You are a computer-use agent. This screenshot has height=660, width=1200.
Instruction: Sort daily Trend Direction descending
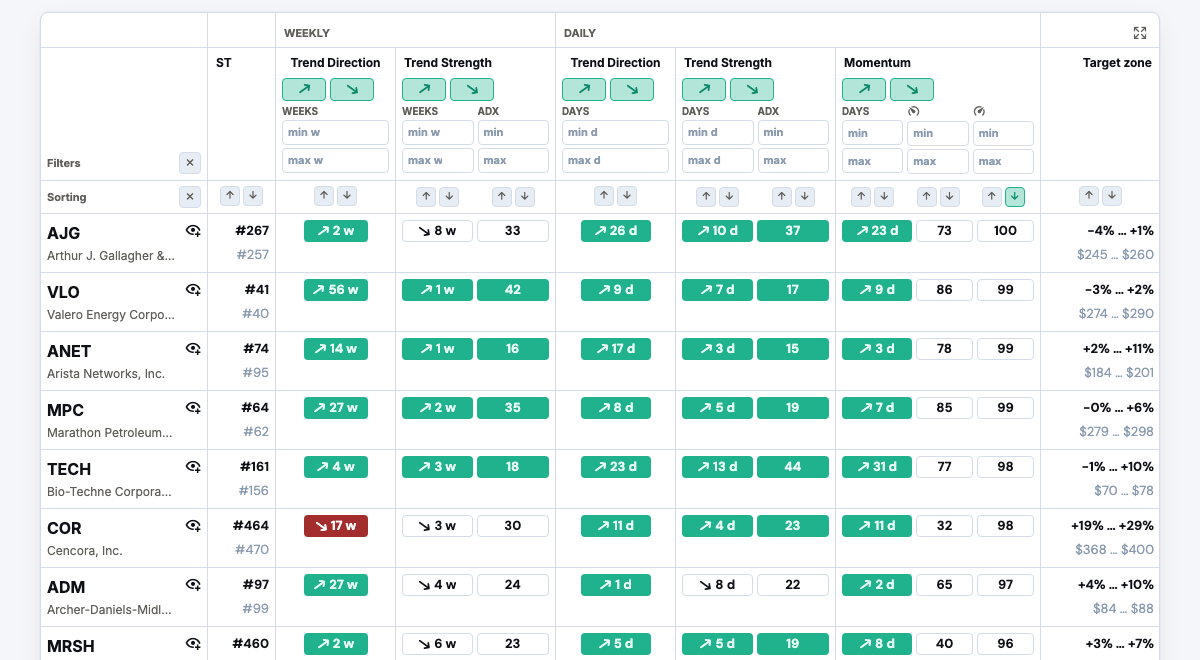[627, 196]
